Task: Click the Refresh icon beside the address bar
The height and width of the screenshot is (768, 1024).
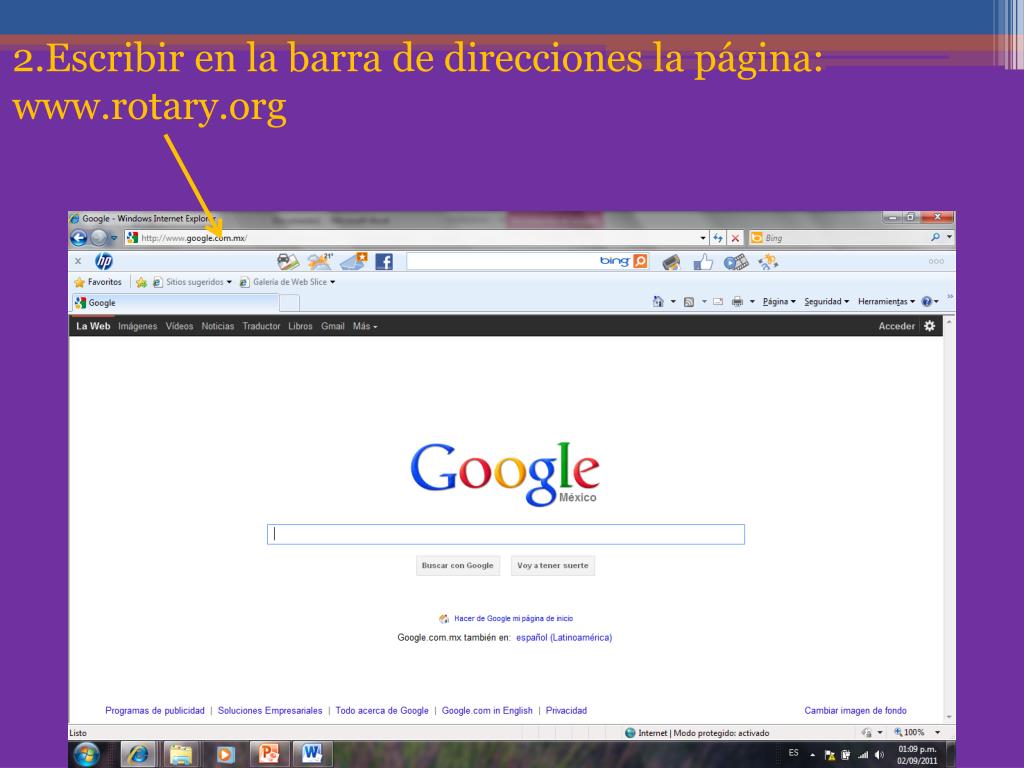Action: (x=718, y=238)
